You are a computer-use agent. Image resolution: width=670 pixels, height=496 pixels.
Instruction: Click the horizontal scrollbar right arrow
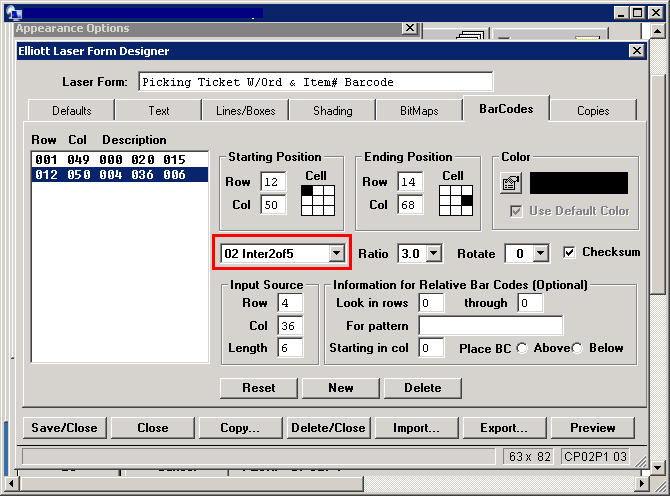coord(642,484)
